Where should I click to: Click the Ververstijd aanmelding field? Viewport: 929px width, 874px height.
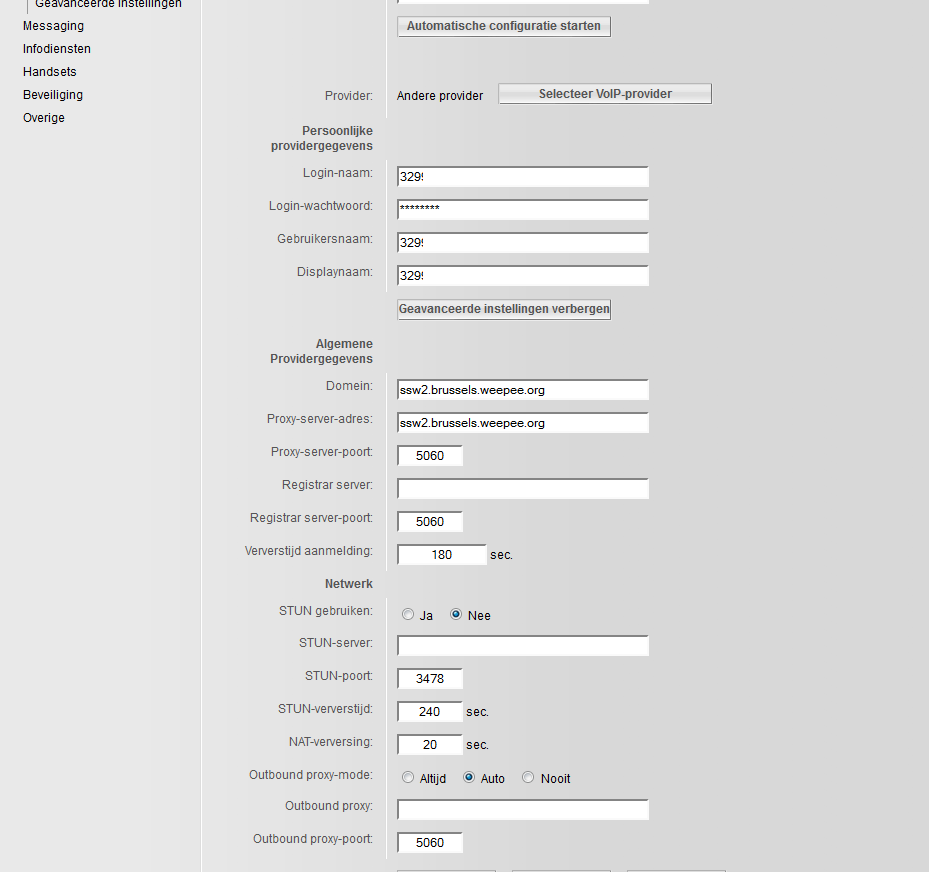441,555
